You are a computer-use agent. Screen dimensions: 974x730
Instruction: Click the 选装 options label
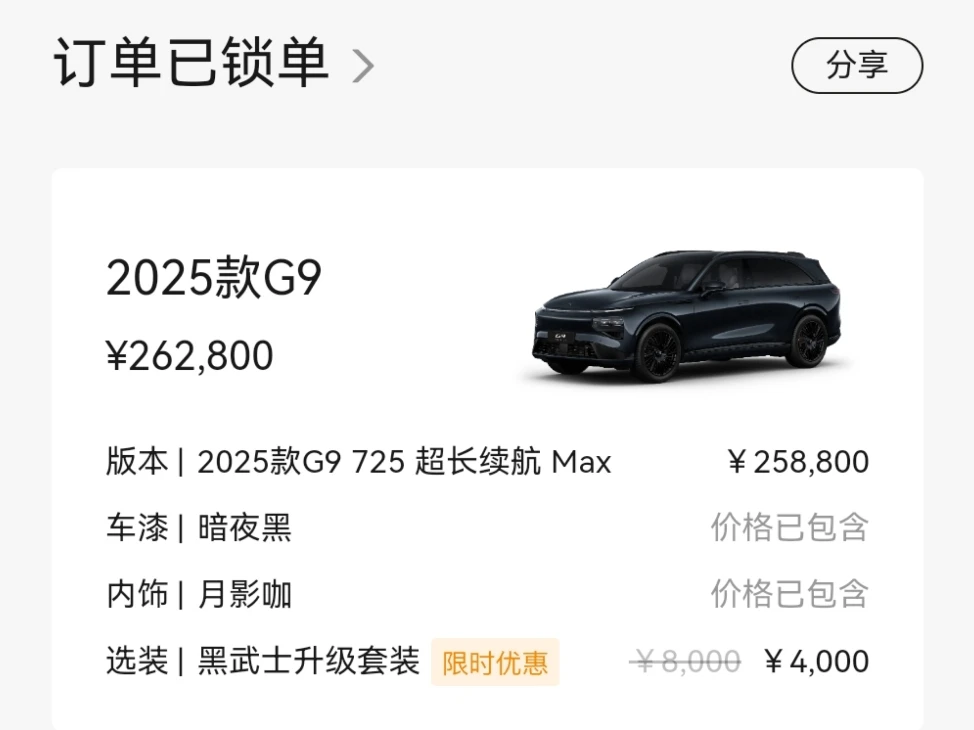pyautogui.click(x=137, y=661)
